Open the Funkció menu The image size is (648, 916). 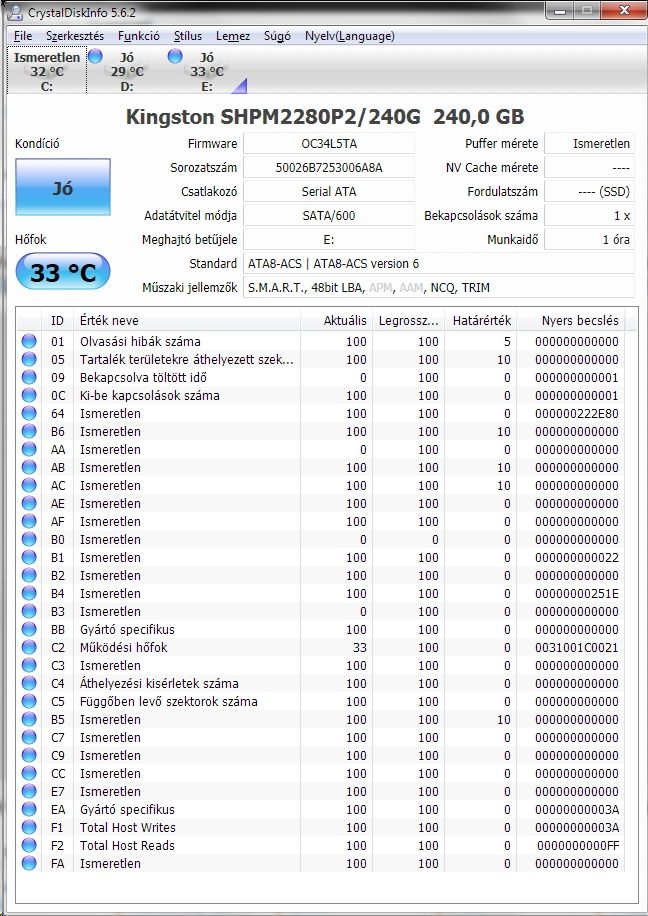point(138,36)
